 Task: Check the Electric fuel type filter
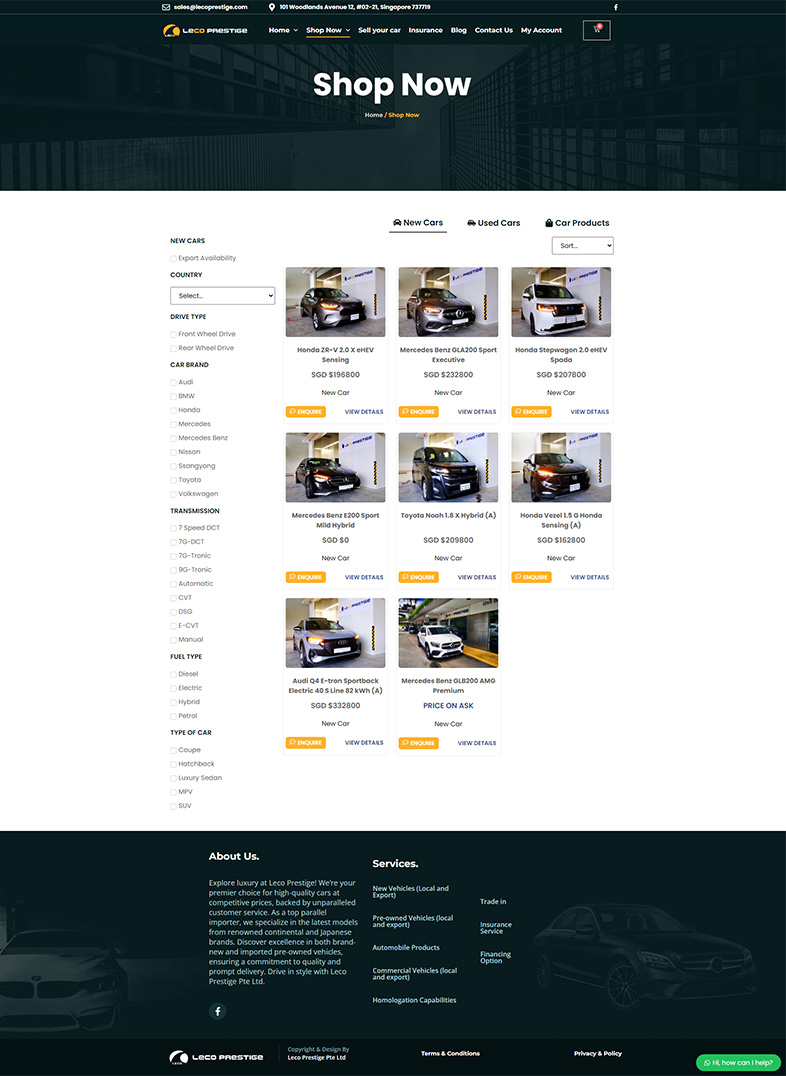(x=174, y=688)
